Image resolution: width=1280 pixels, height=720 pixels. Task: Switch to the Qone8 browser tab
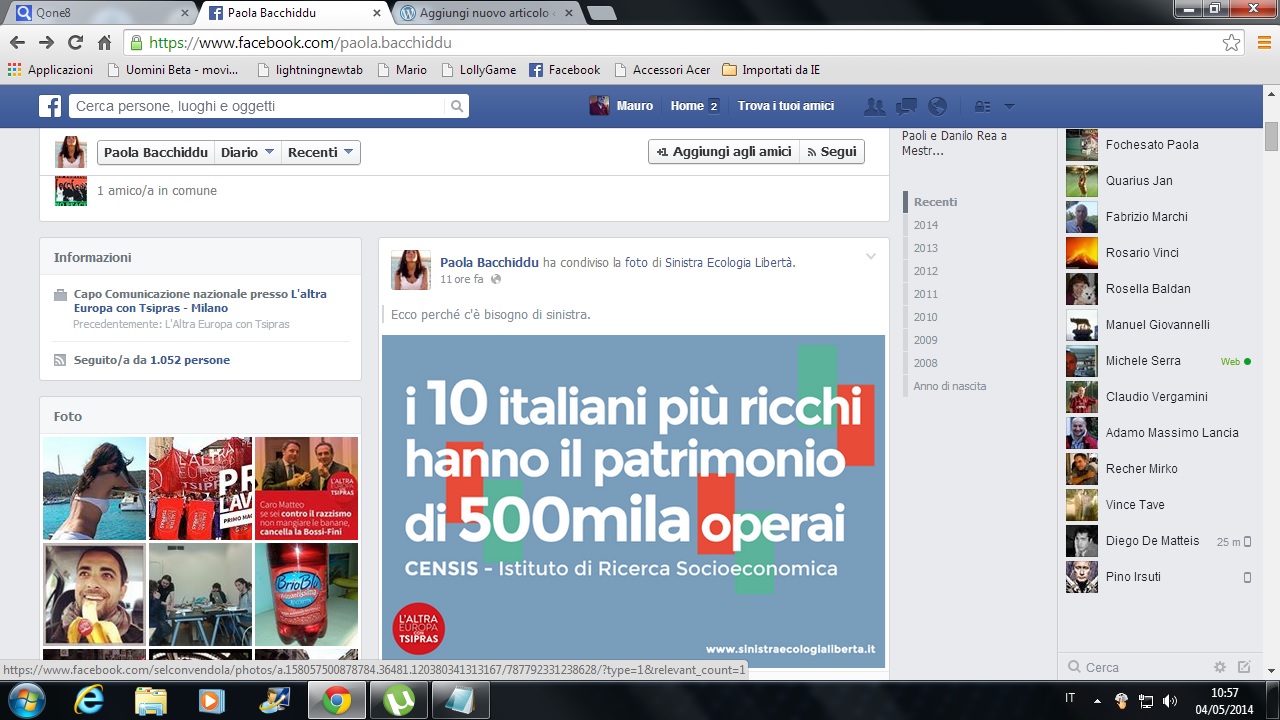point(97,13)
